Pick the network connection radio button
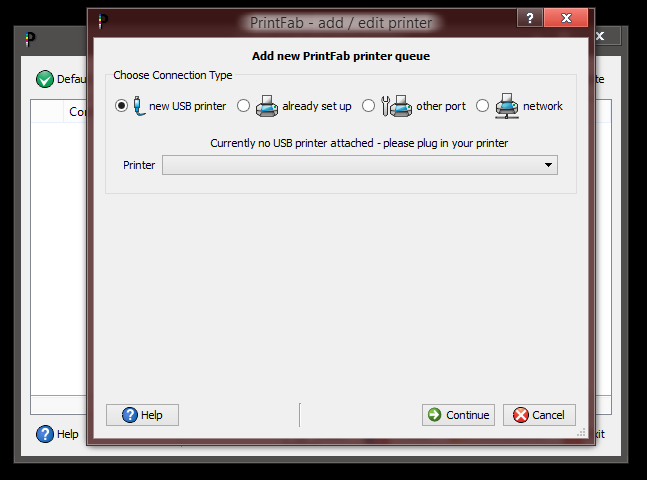This screenshot has width=647, height=480. click(x=482, y=106)
